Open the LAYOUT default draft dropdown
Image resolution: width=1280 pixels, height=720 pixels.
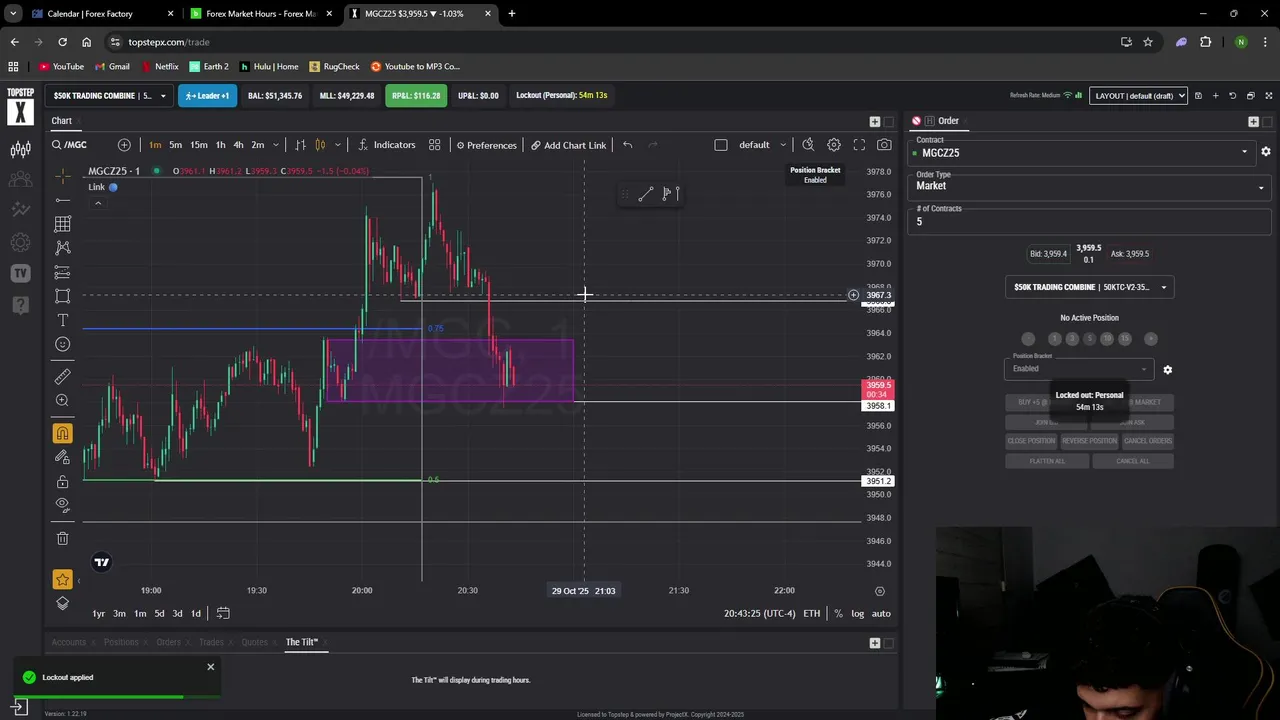pos(1139,96)
